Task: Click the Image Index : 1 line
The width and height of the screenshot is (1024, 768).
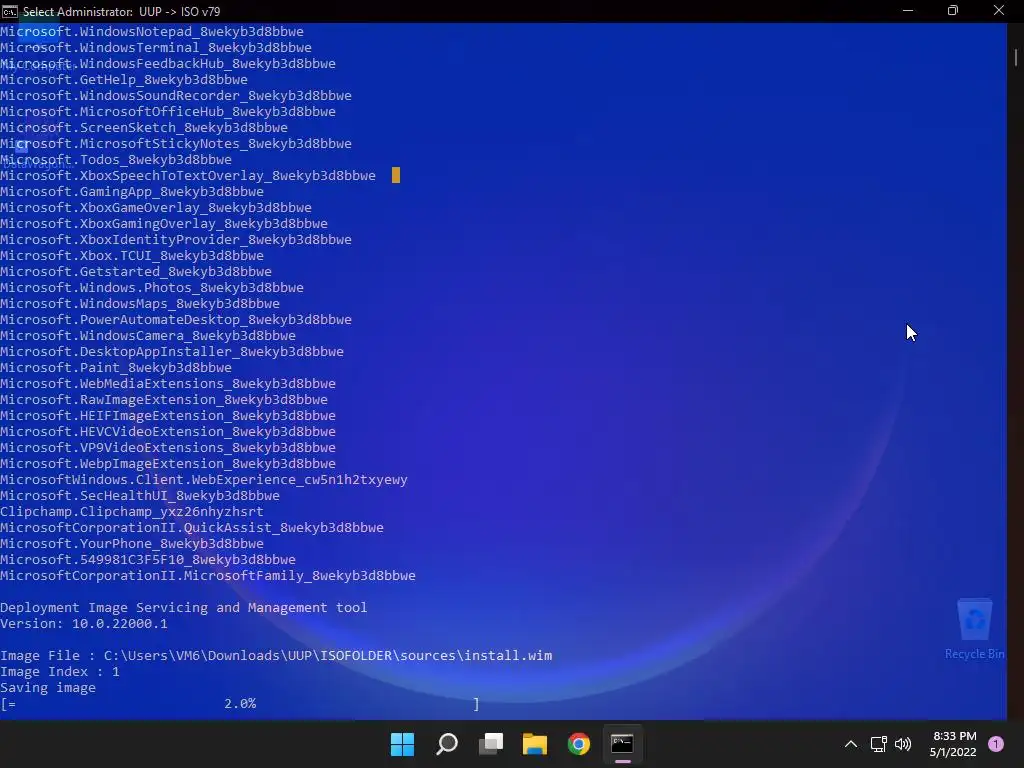Action: click(60, 671)
